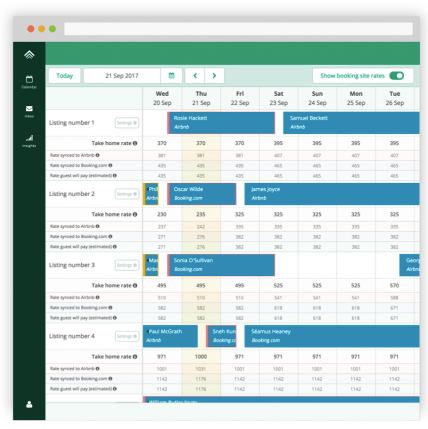Click Listing 2 take home rate 235 on Thu

(x=201, y=214)
